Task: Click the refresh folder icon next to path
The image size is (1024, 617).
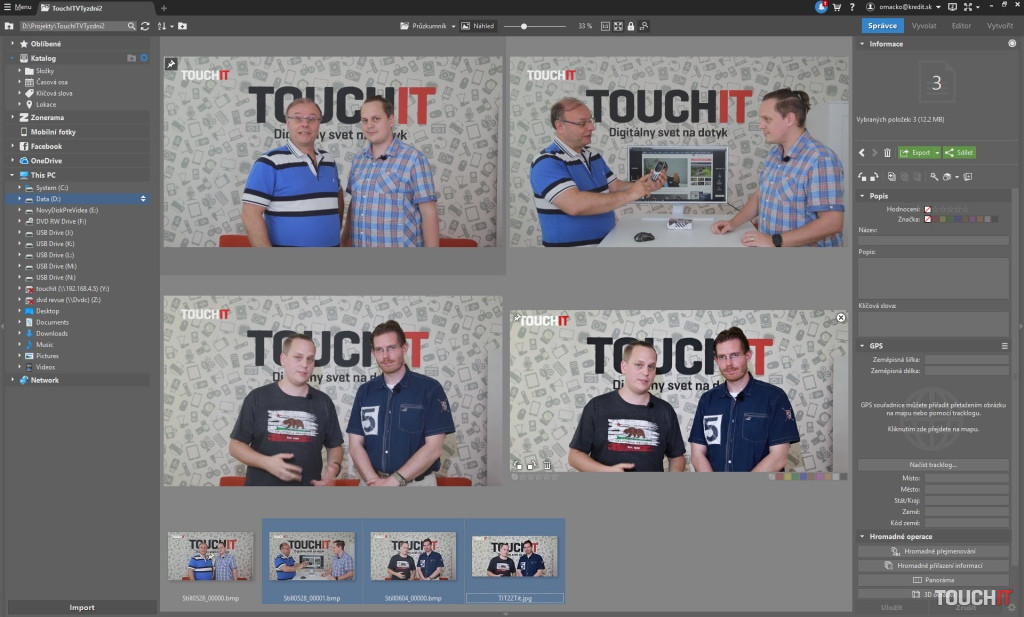Action: coord(146,26)
